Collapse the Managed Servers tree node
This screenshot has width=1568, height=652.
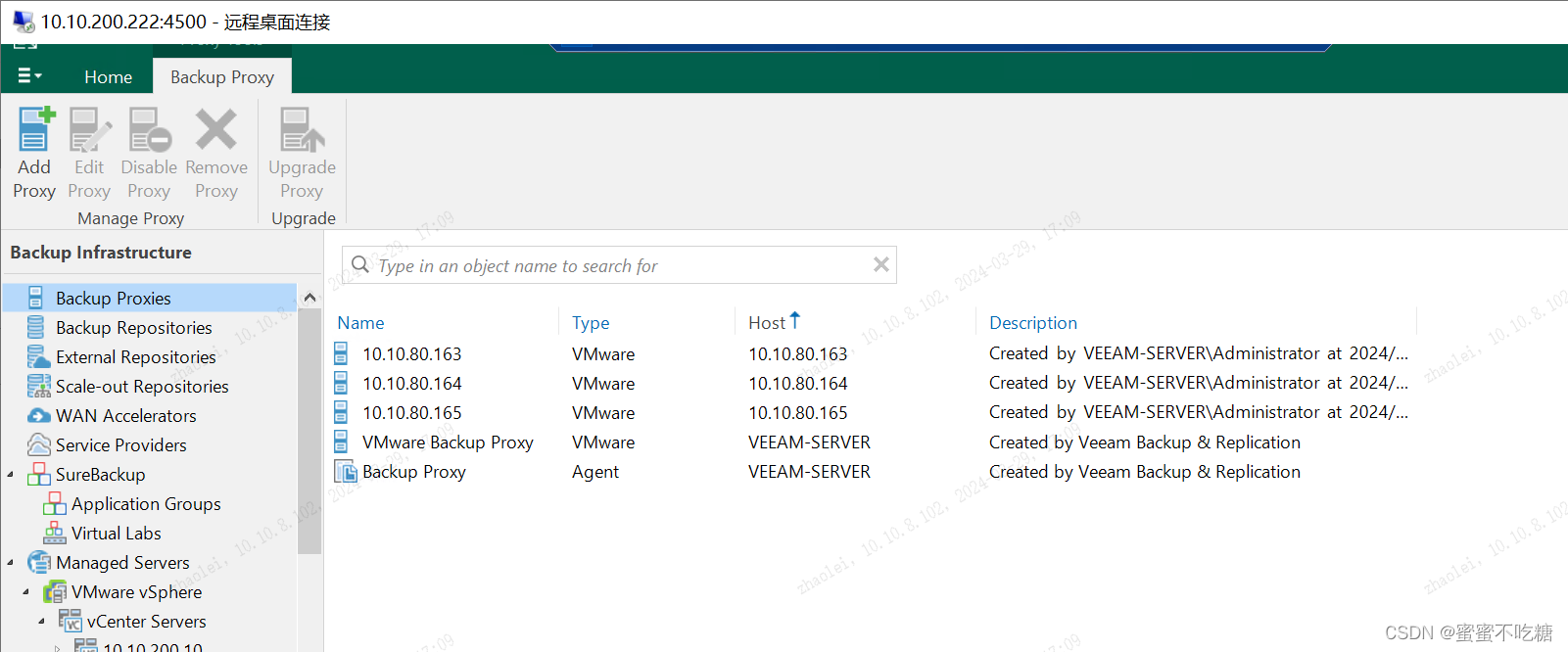click(11, 563)
